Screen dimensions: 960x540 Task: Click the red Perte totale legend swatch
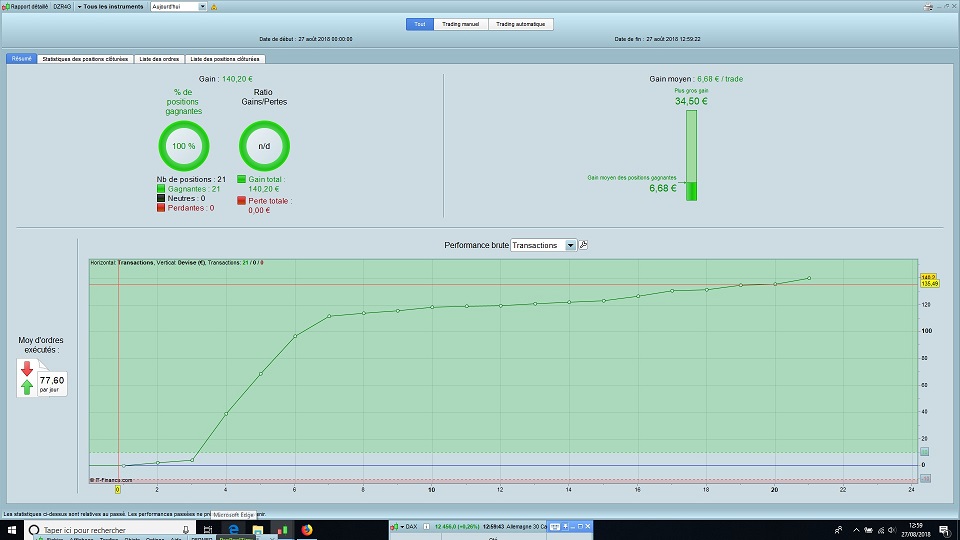(x=241, y=201)
